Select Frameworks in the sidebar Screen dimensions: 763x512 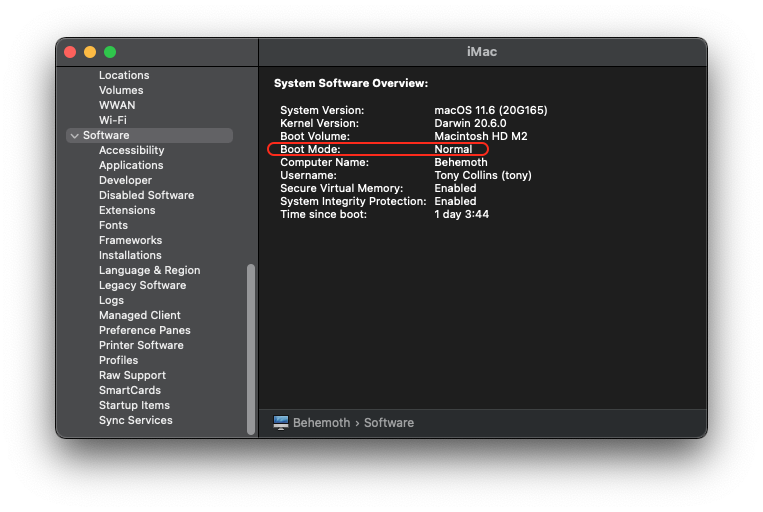(130, 240)
